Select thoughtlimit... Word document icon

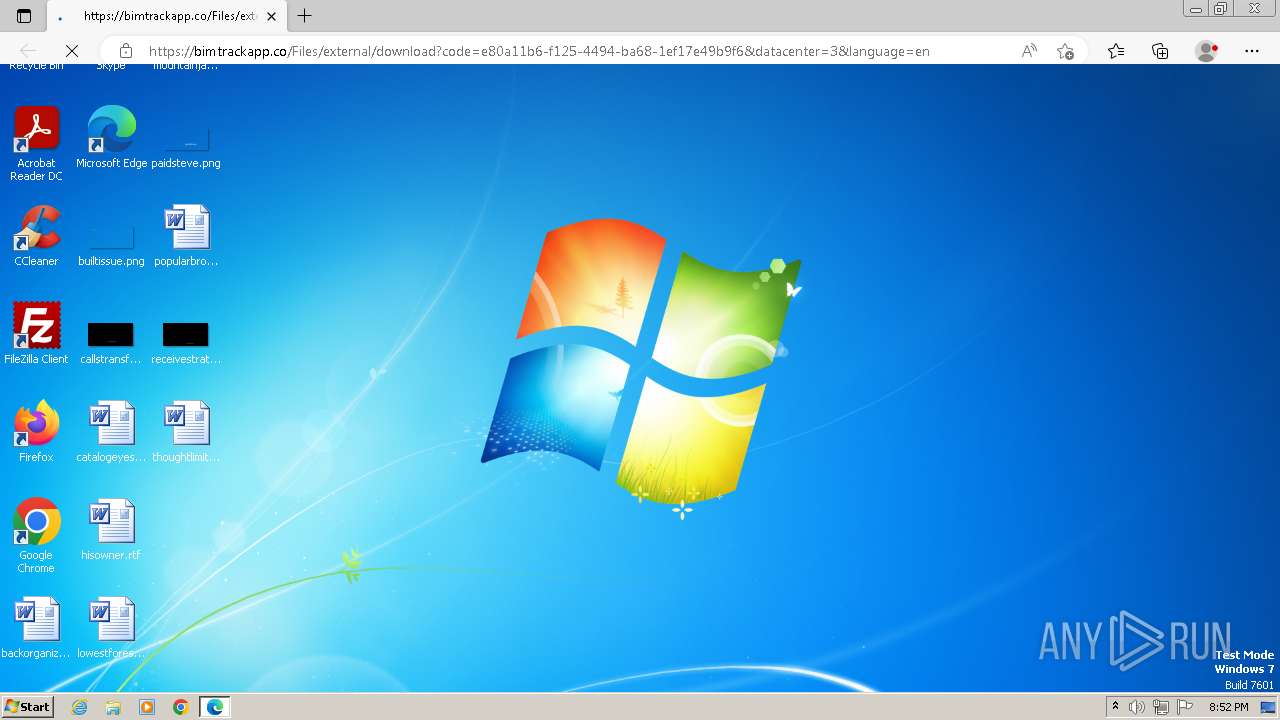[186, 431]
